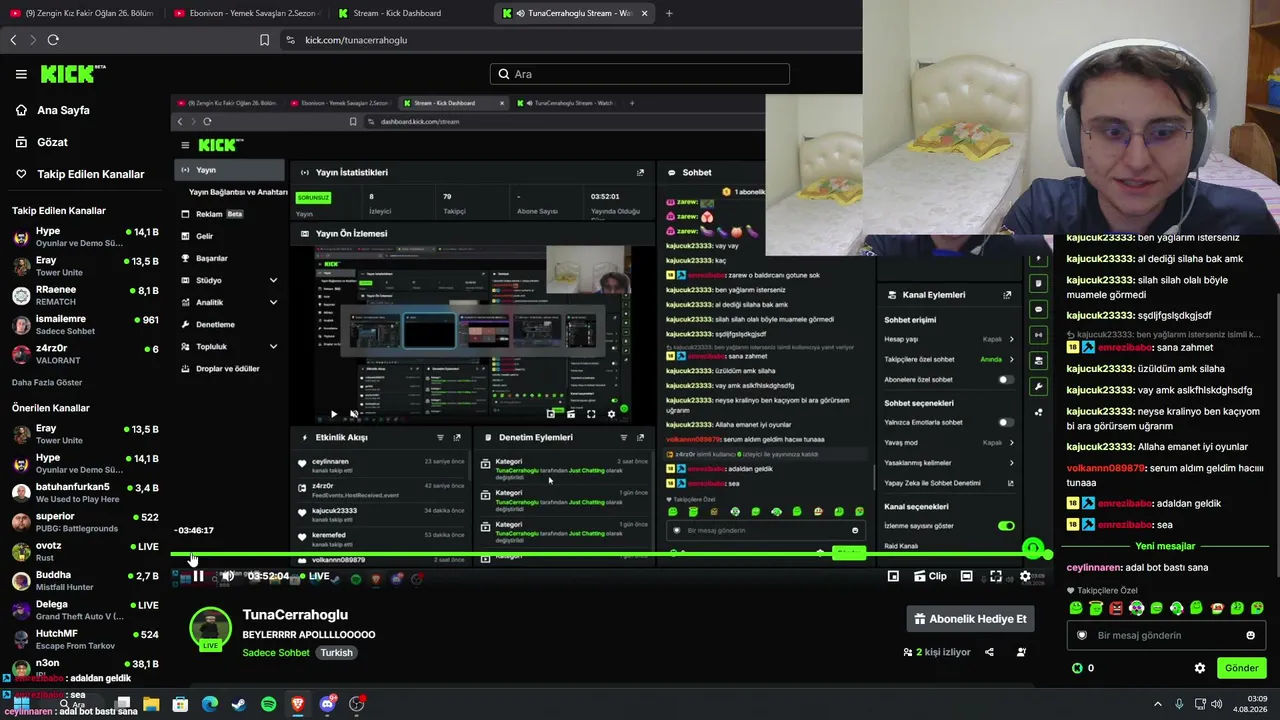Mute the stream volume speaker icon
The height and width of the screenshot is (720, 1280).
228,576
